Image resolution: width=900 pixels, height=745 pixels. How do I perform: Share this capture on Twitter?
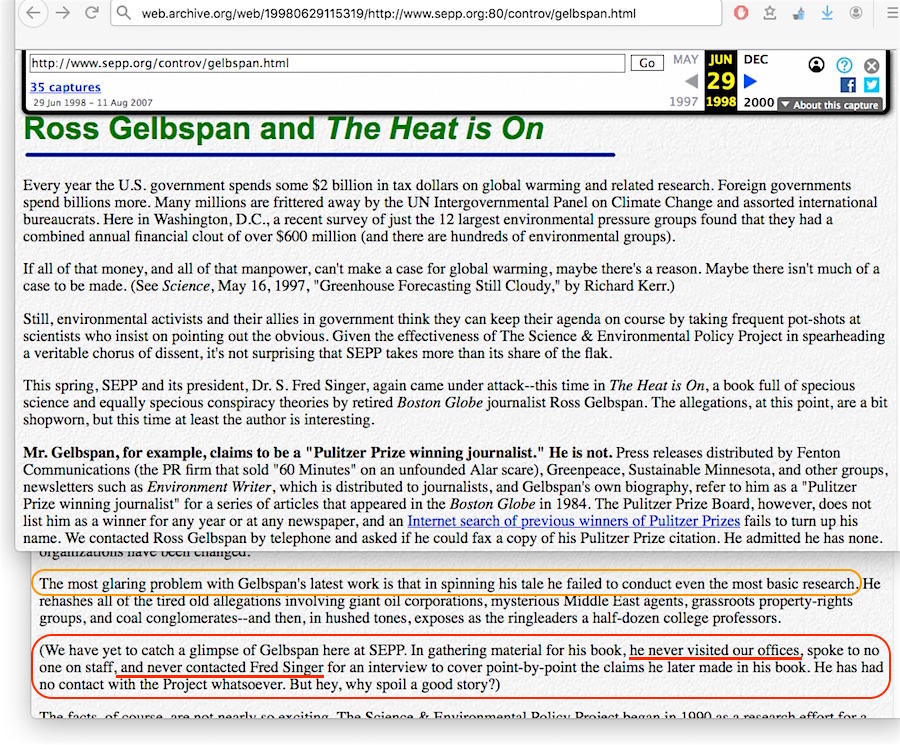click(x=871, y=85)
